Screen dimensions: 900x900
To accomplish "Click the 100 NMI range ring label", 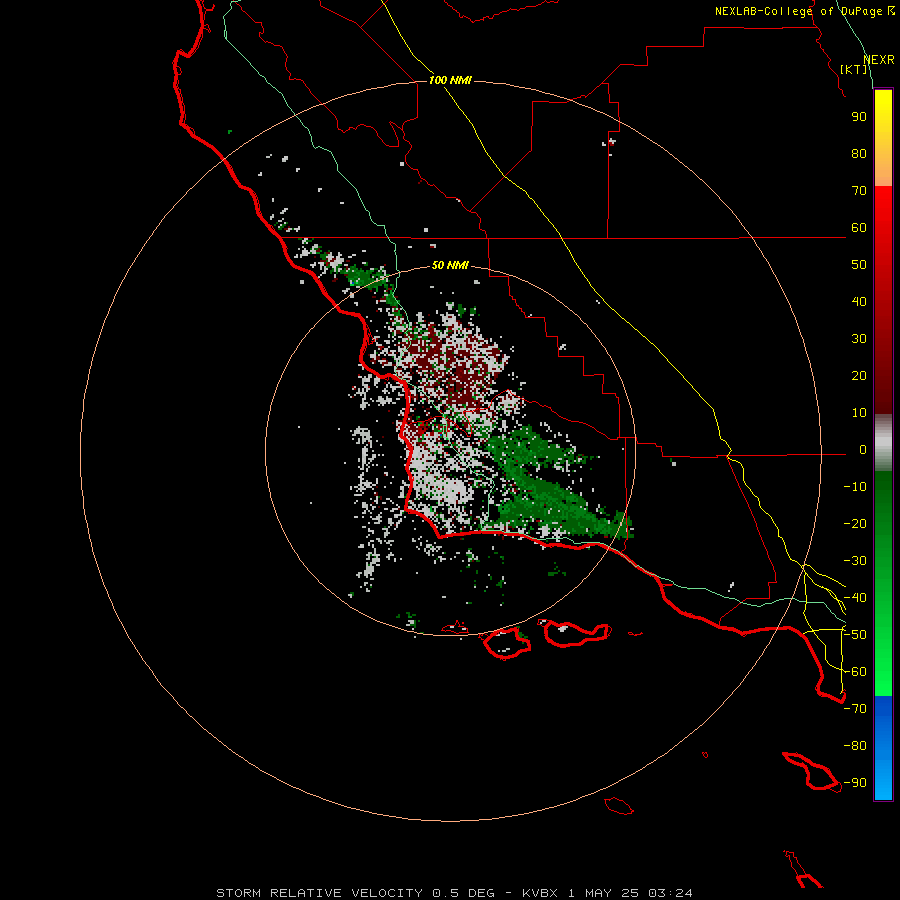I will [450, 80].
